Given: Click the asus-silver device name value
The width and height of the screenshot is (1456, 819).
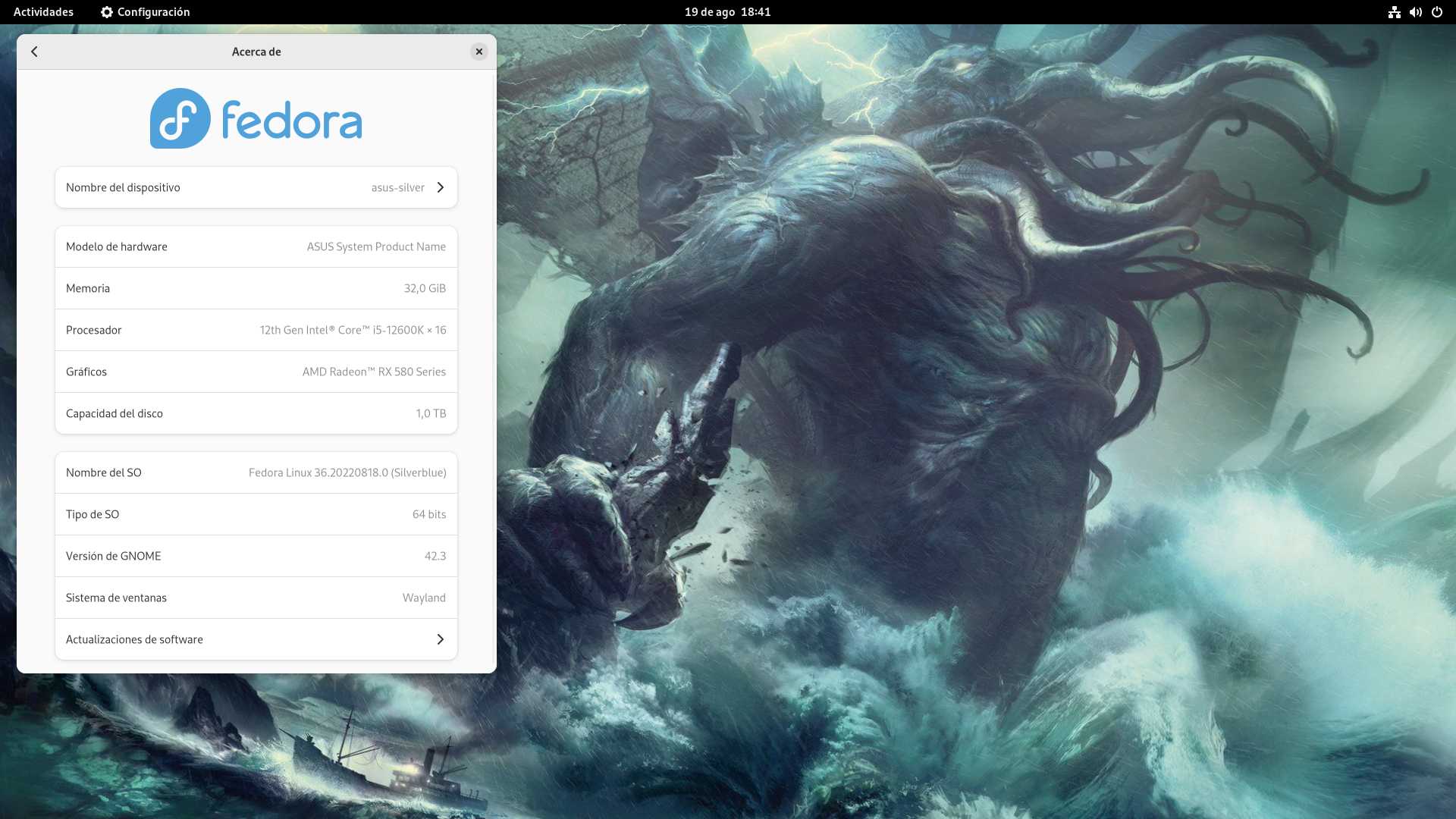Looking at the screenshot, I should pyautogui.click(x=397, y=187).
